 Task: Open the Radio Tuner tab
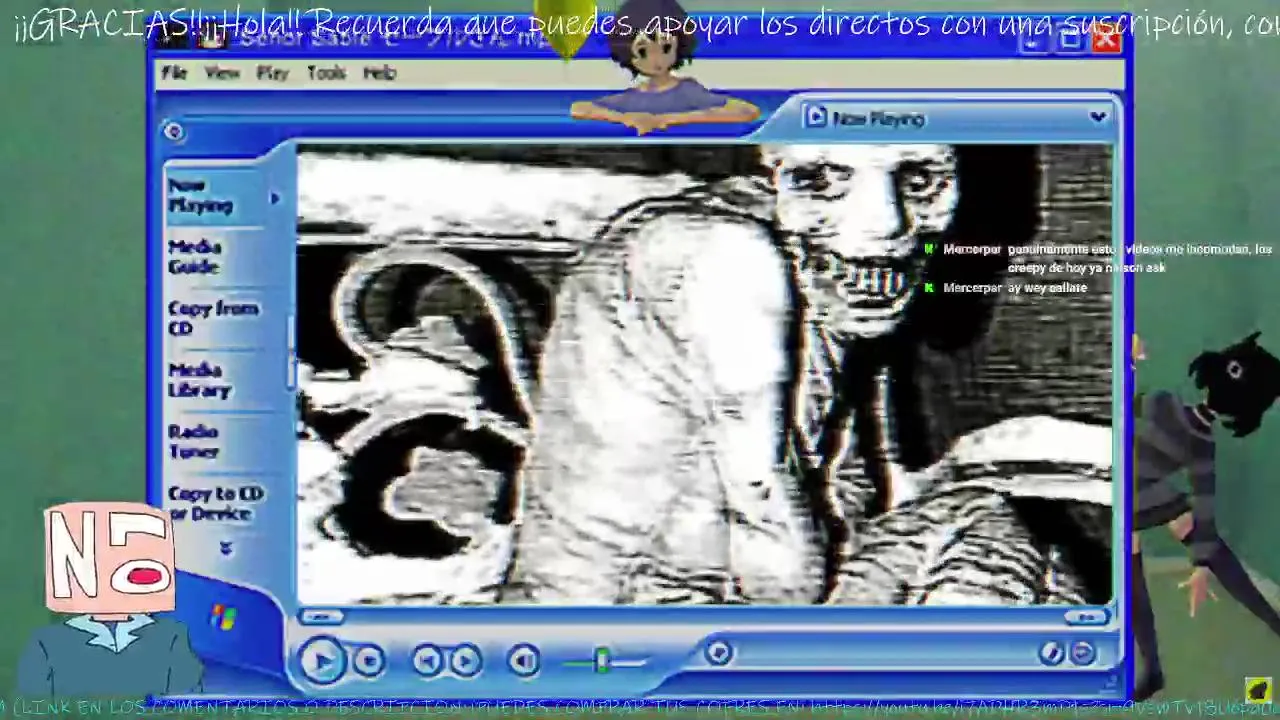(193, 441)
